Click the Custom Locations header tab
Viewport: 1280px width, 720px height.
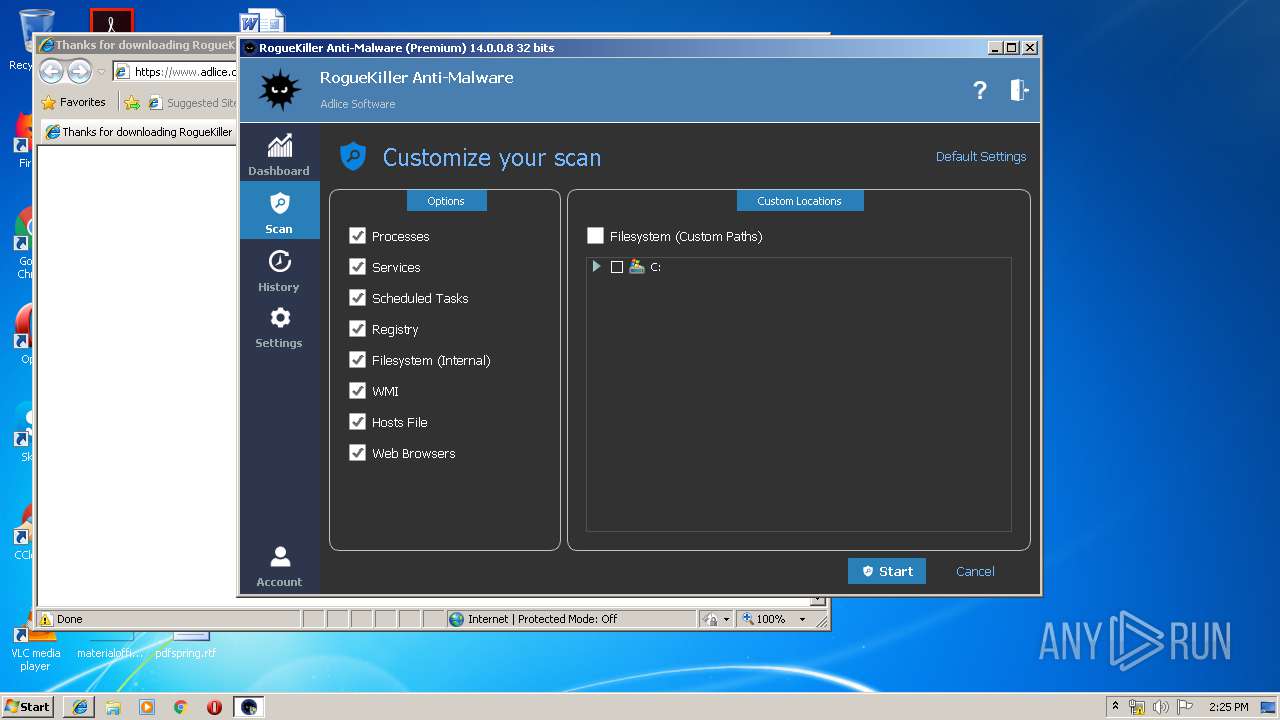tap(799, 201)
